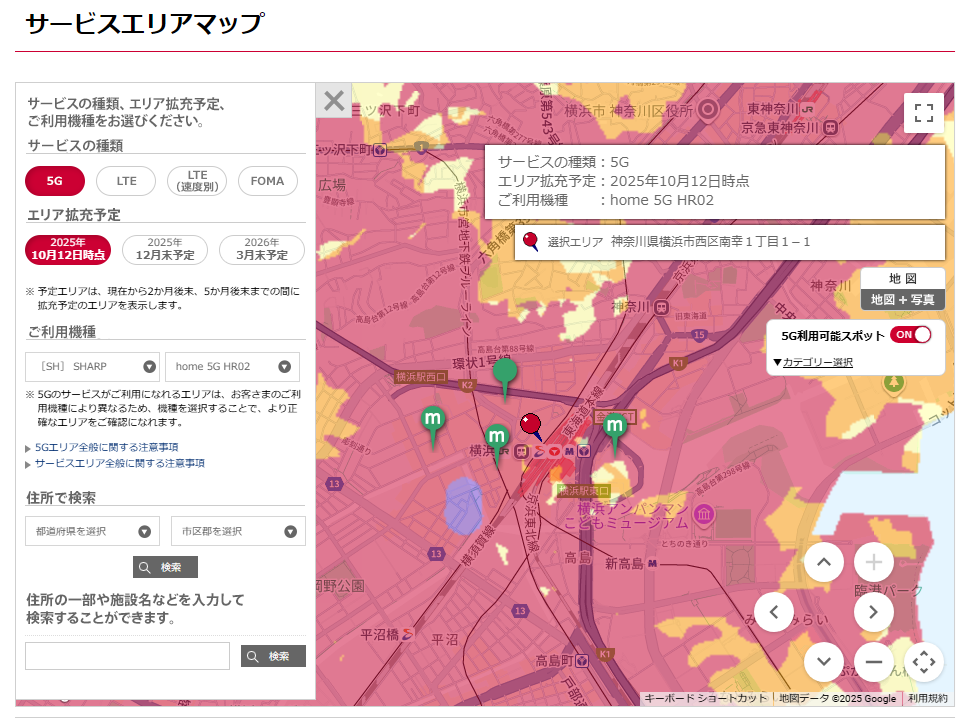
Task: Pan the map left with arrow
Action: coord(773,612)
